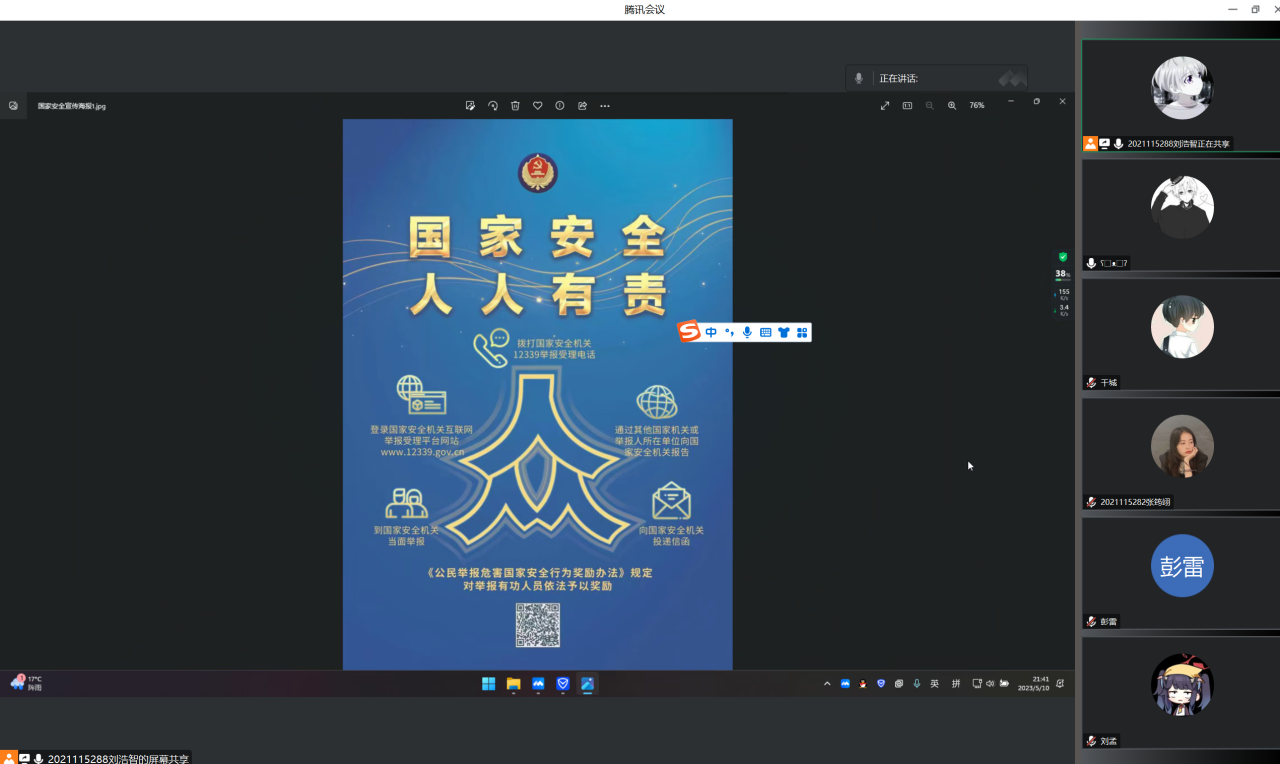
Task: Click the share icon in Photos toolbar
Action: 582,105
